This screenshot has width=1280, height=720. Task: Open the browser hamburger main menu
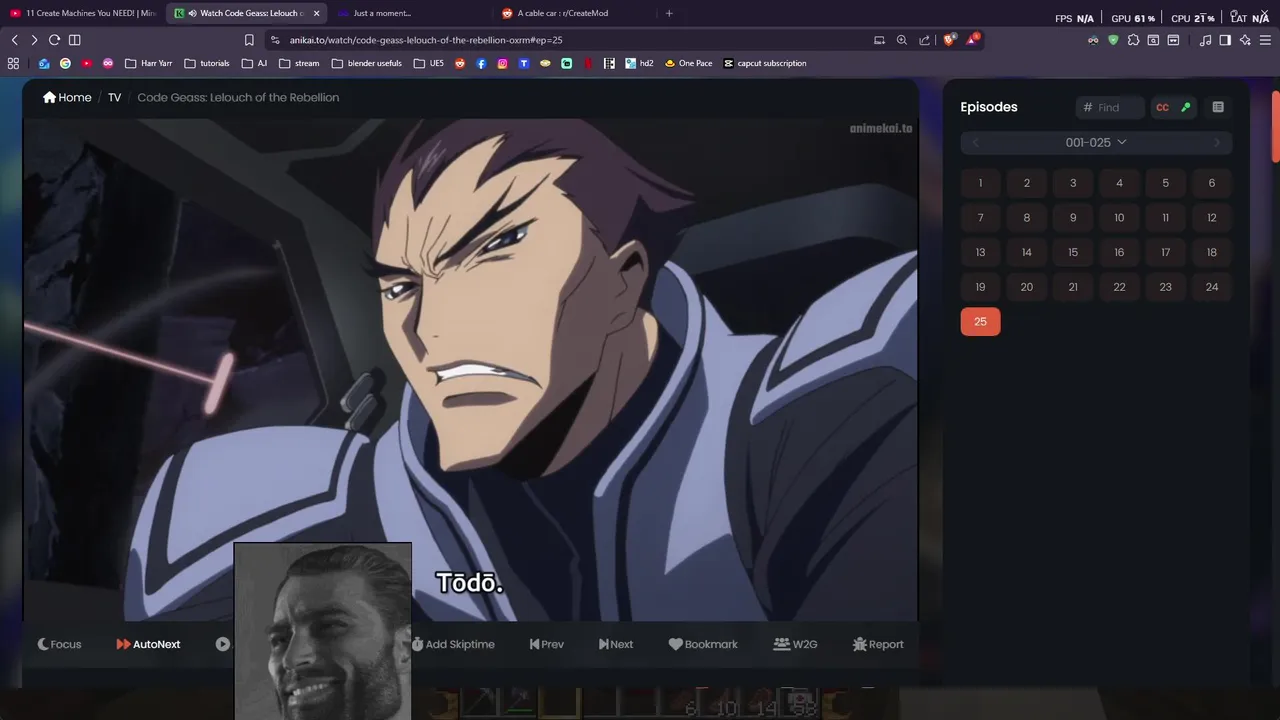click(1265, 40)
